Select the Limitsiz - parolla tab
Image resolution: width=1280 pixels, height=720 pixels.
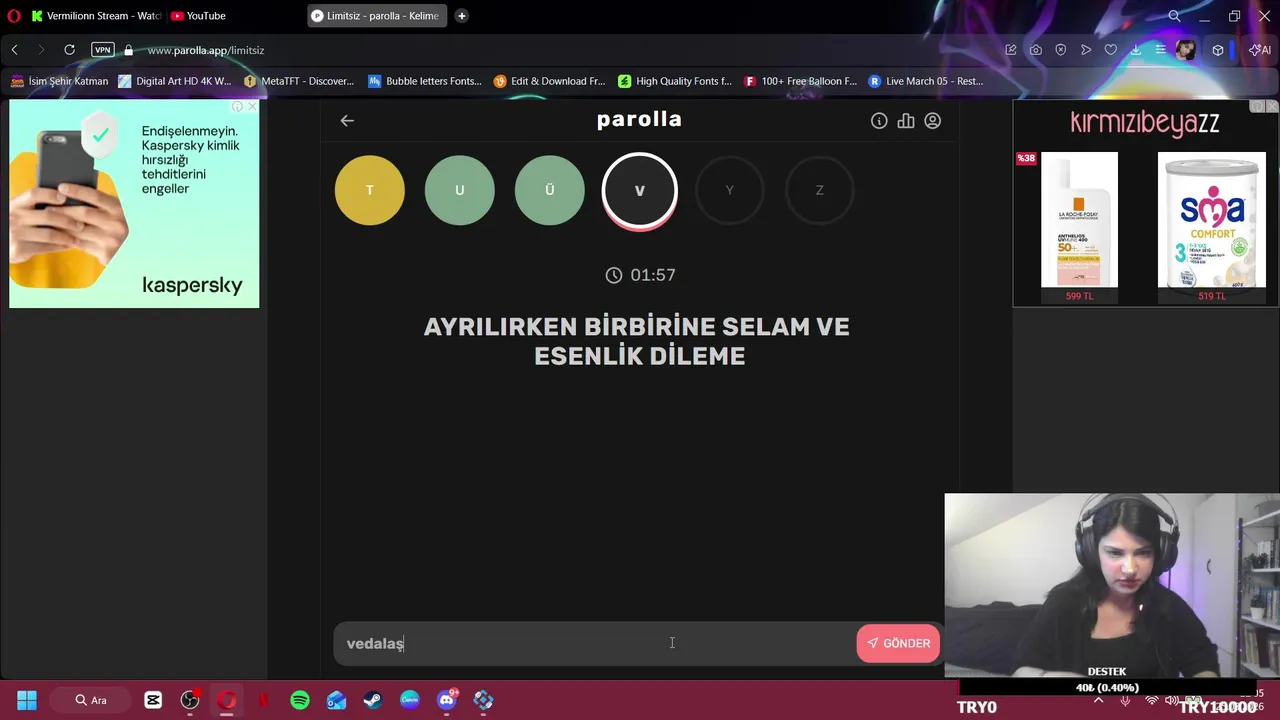coord(375,16)
